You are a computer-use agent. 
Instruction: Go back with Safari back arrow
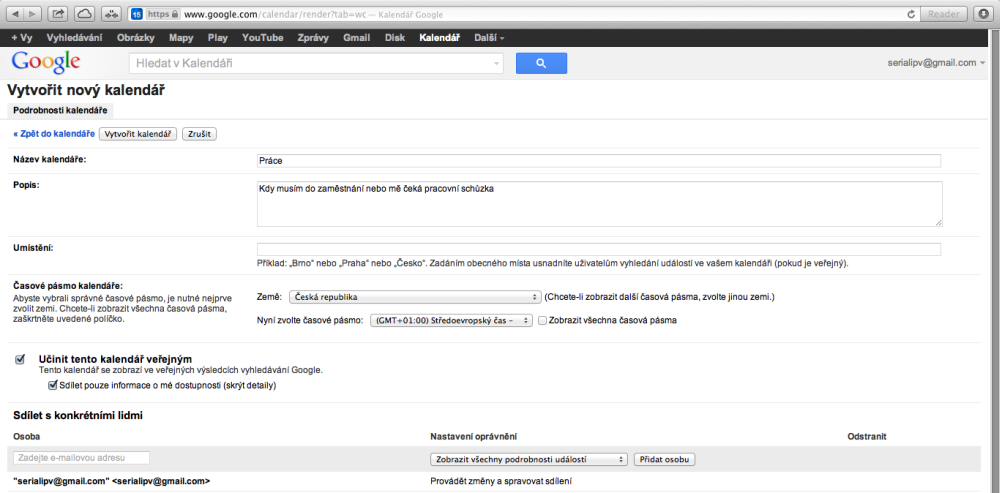tap(15, 13)
